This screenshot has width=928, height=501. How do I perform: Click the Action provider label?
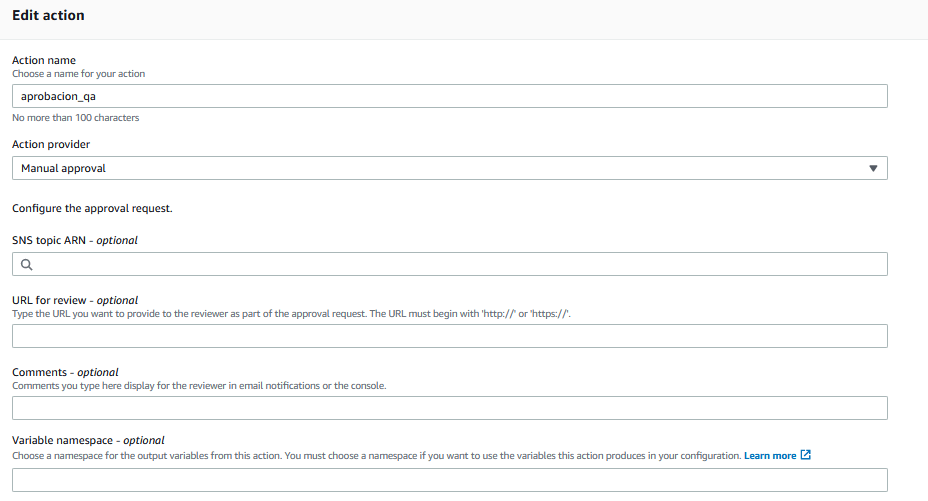(51, 144)
